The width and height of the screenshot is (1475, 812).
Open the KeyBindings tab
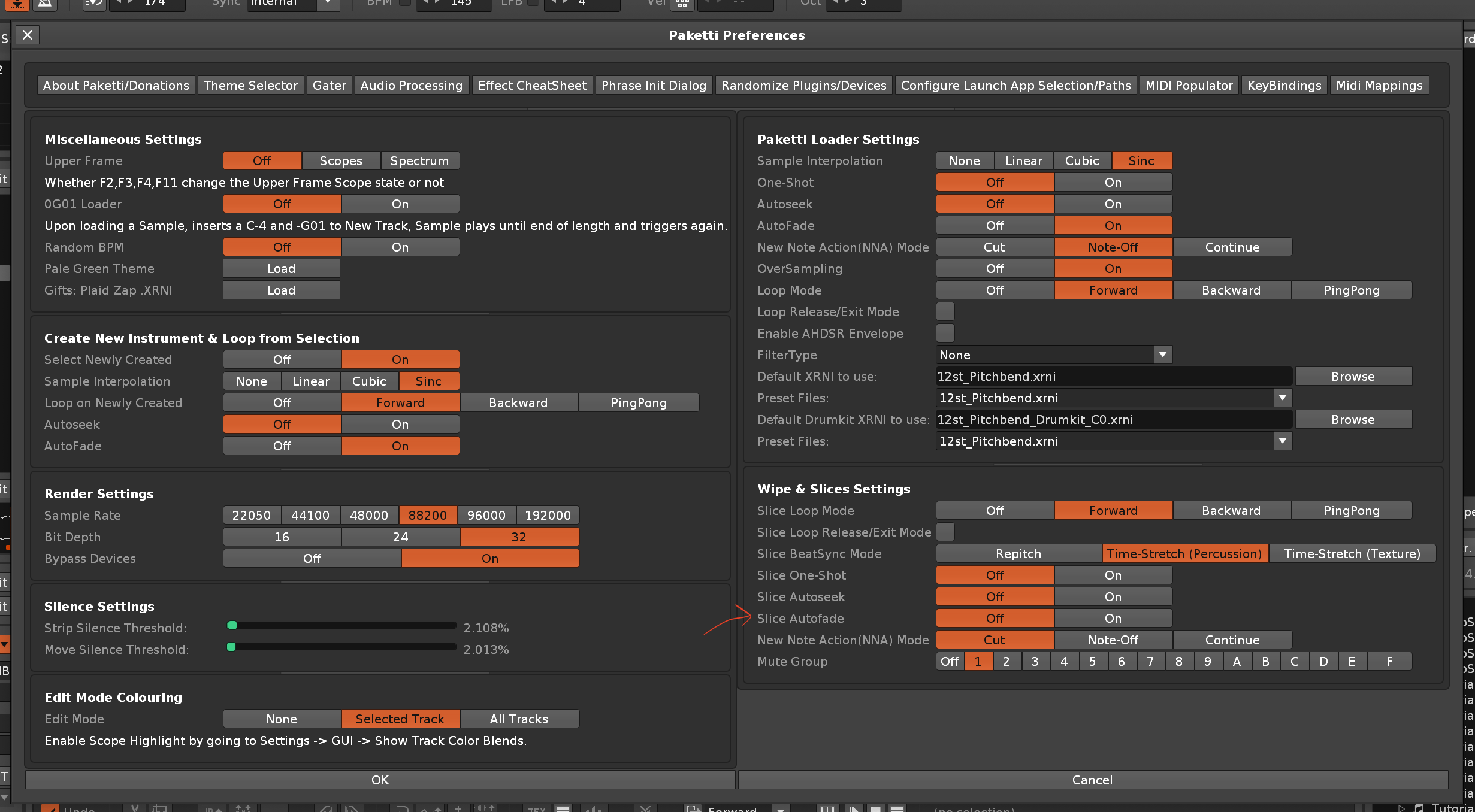(1284, 86)
